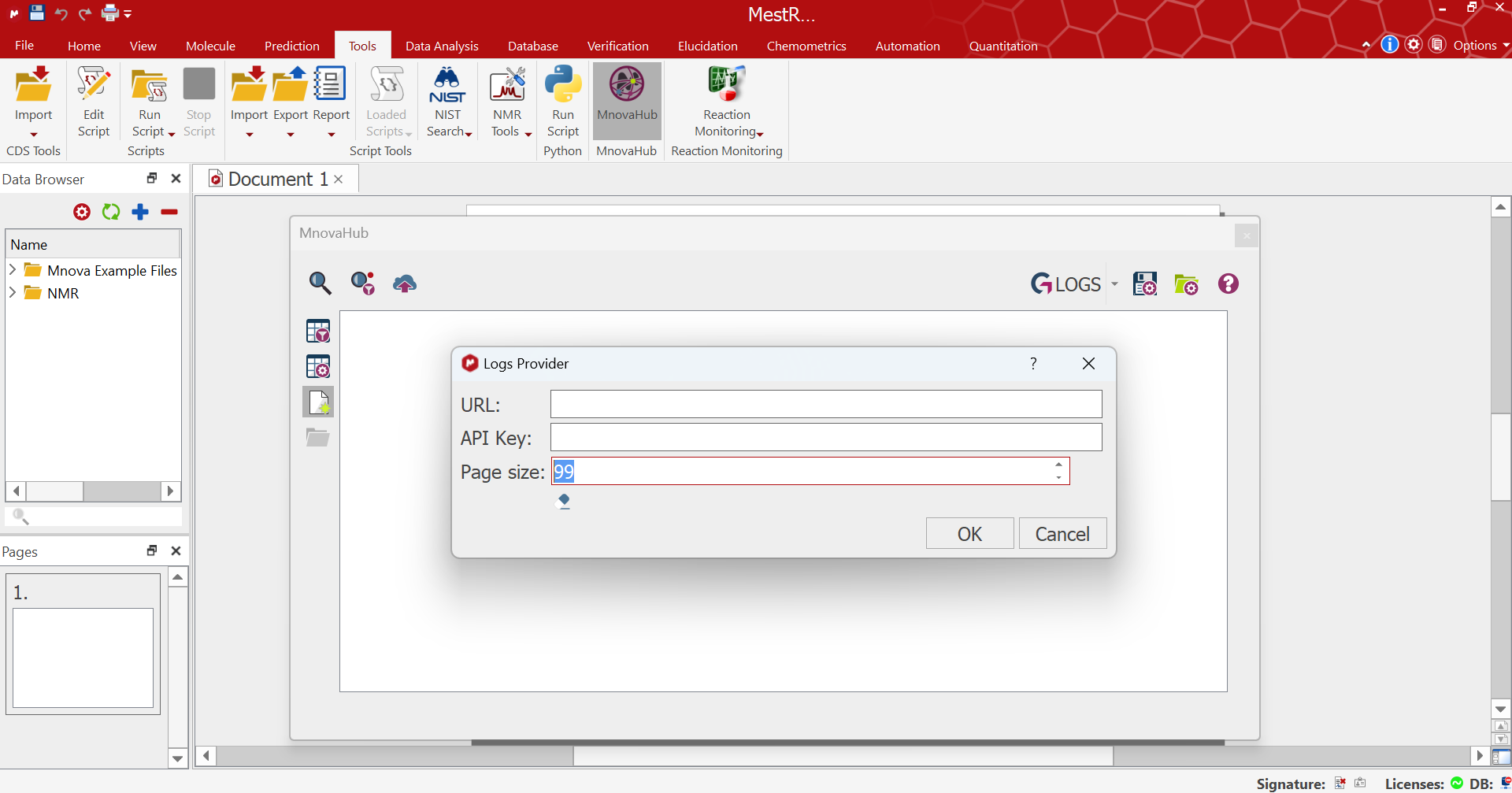
Task: Open the Options dropdown in title area
Action: 1480,45
